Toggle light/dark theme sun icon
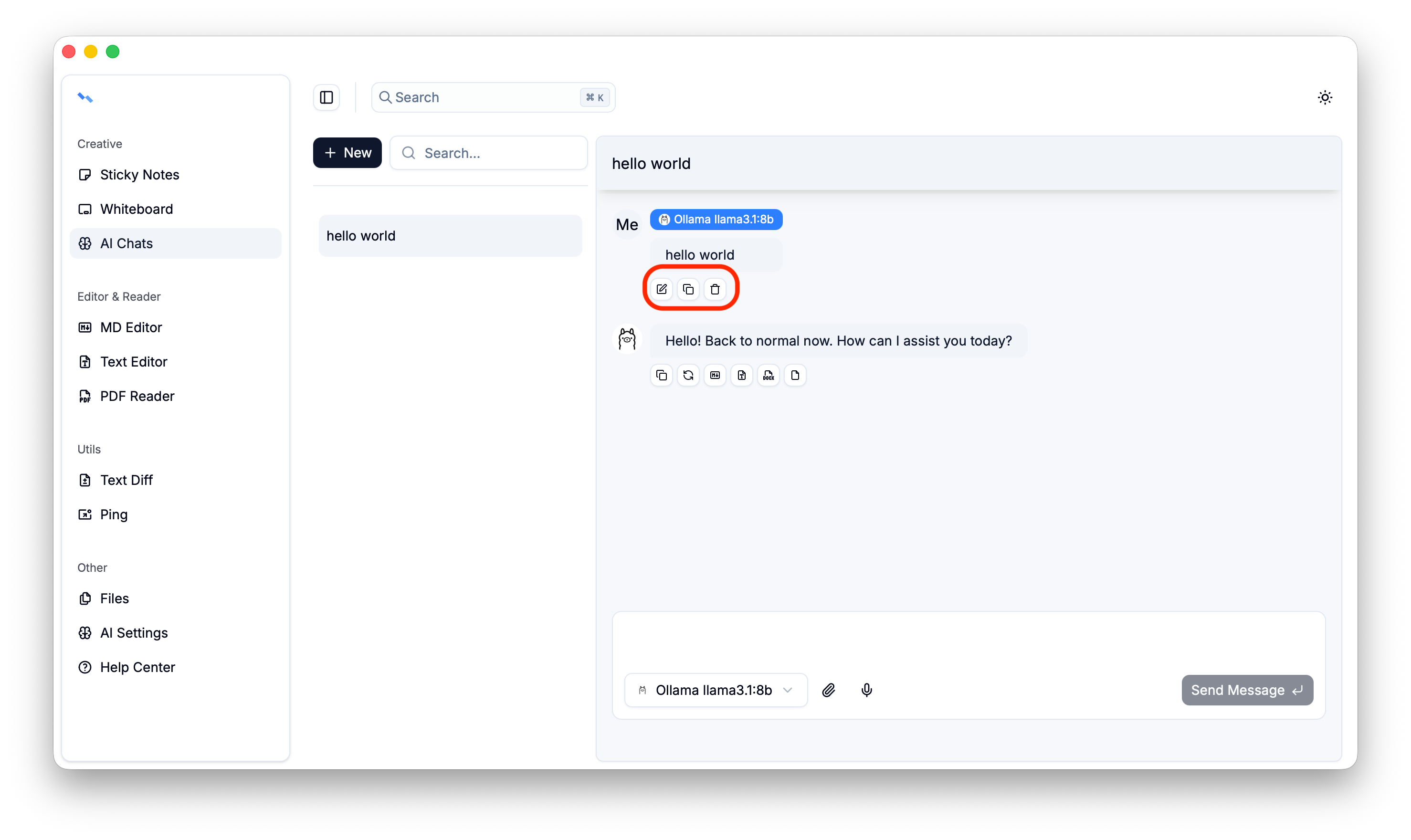This screenshot has width=1411, height=840. [1325, 97]
